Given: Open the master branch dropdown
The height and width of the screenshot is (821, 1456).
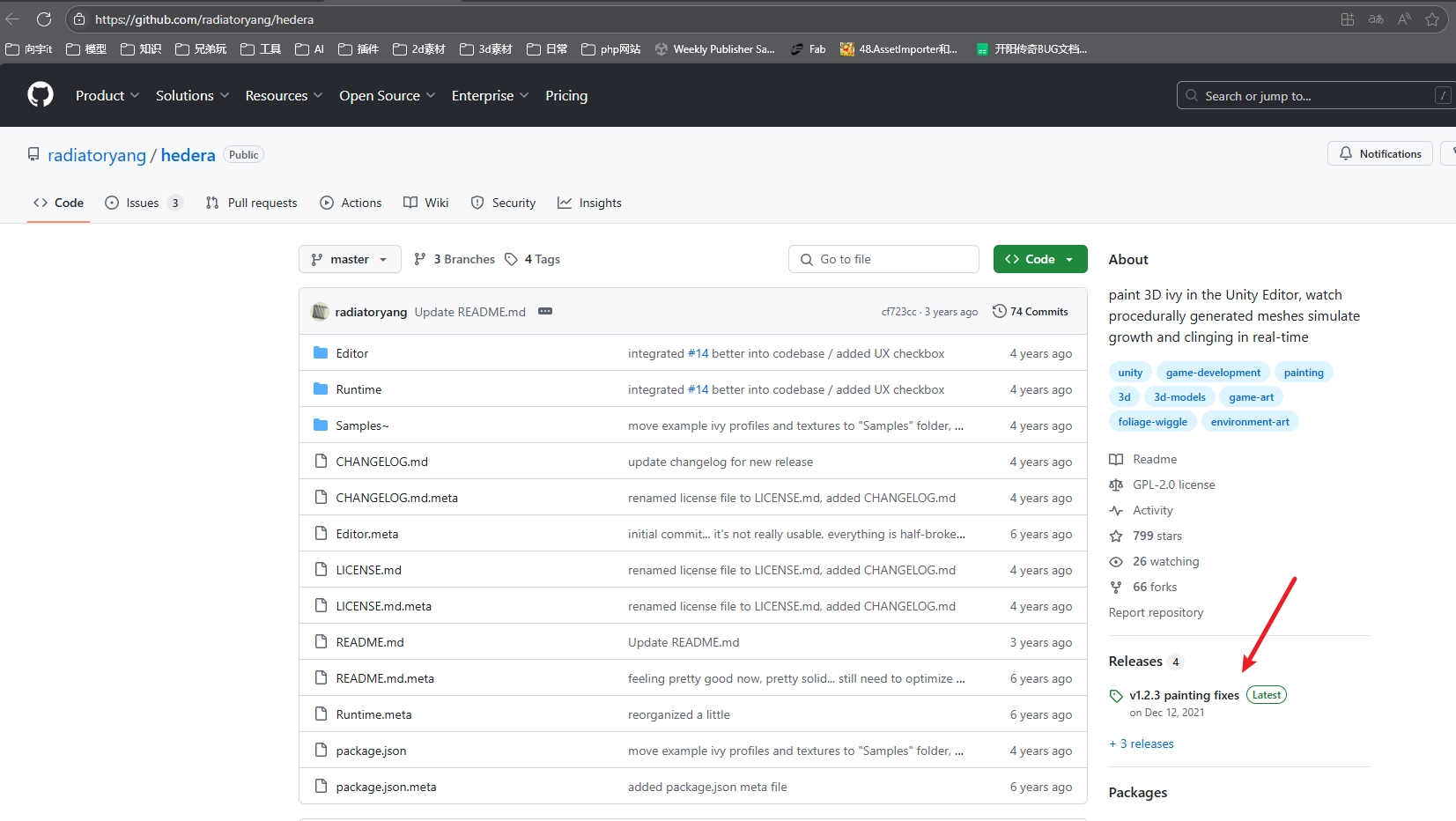Looking at the screenshot, I should (x=350, y=259).
